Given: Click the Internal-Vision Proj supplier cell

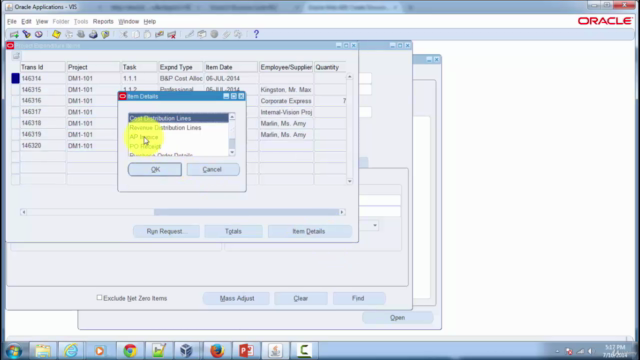Looking at the screenshot, I should tap(286, 112).
